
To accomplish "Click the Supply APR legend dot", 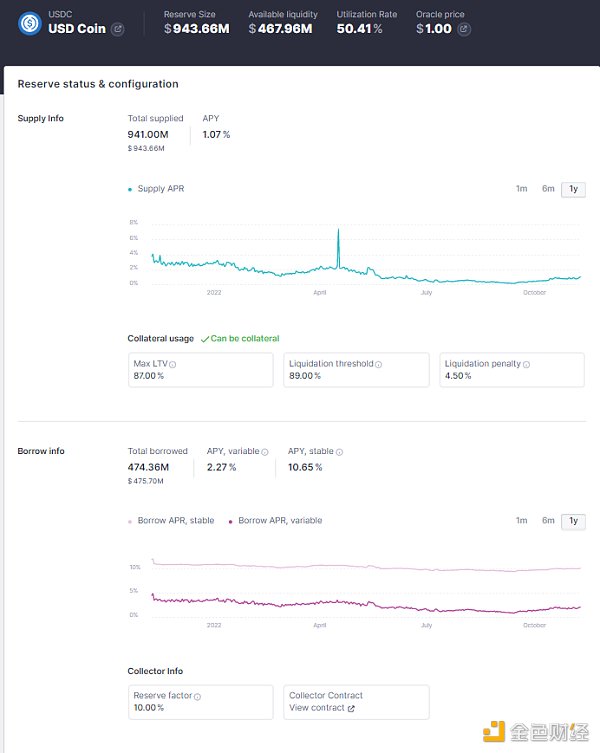I will click(x=130, y=190).
